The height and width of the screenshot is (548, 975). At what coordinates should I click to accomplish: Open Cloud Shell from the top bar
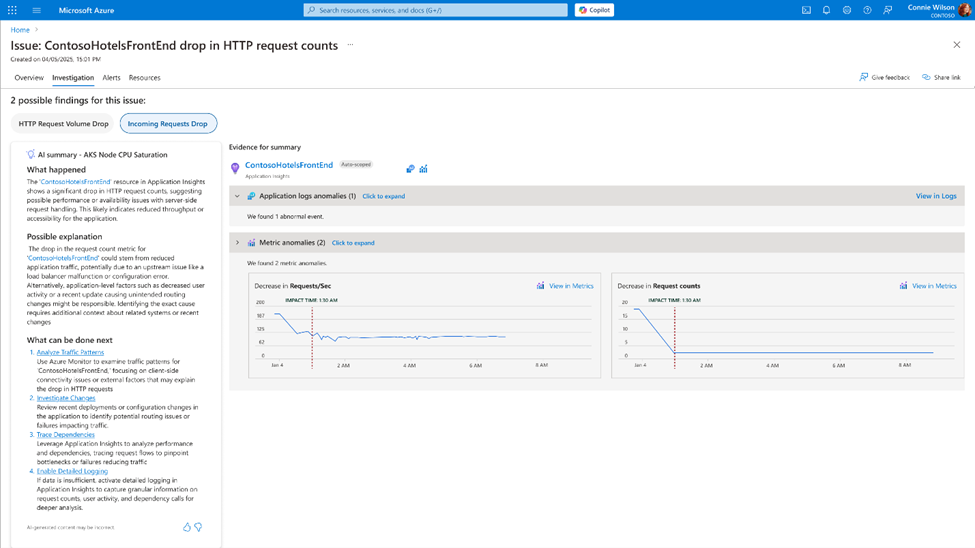point(806,10)
